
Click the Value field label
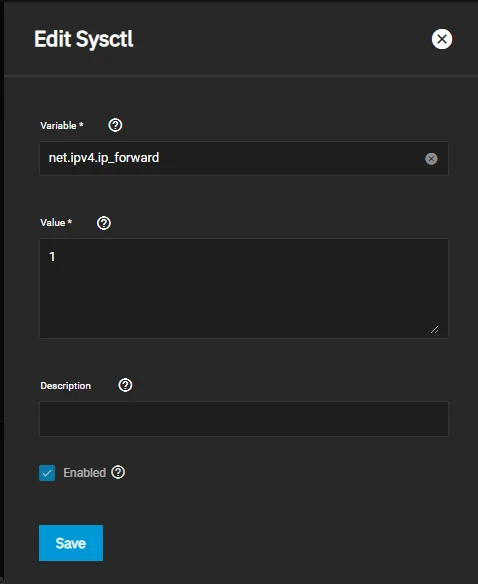56,223
